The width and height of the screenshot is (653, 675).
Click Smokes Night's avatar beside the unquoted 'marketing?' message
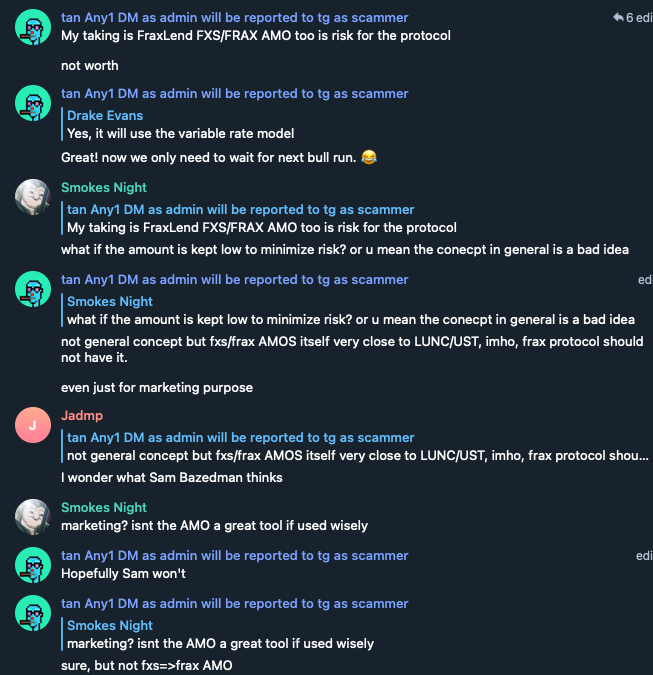point(34,518)
